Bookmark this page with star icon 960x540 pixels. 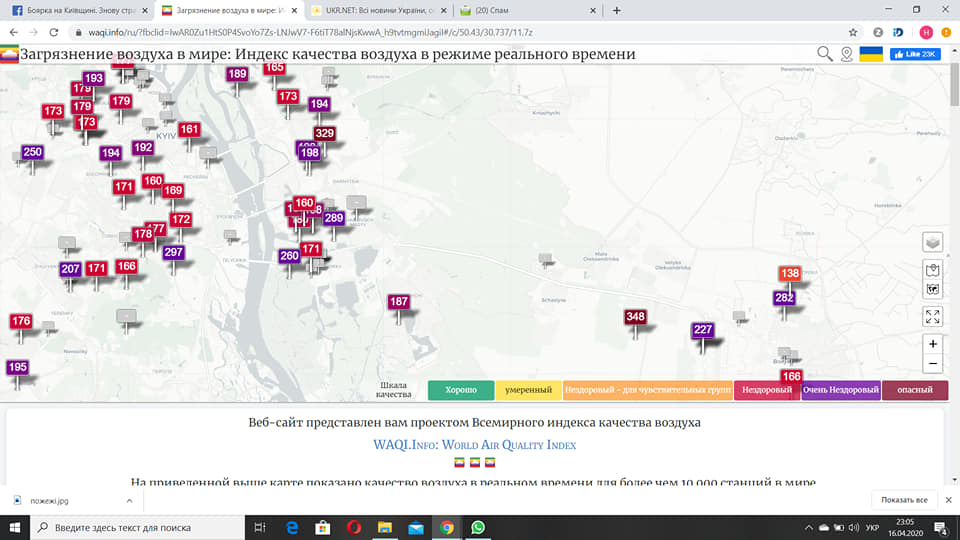coord(851,32)
